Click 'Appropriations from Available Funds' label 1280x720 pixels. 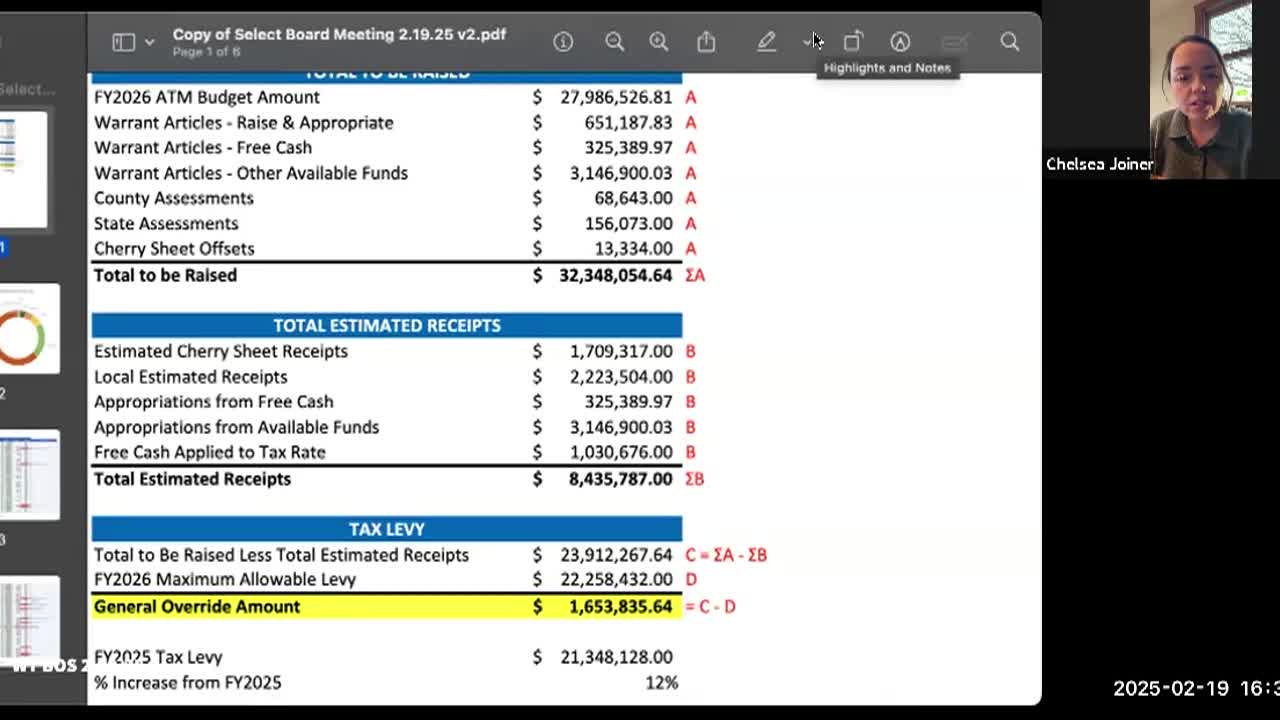pos(237,427)
